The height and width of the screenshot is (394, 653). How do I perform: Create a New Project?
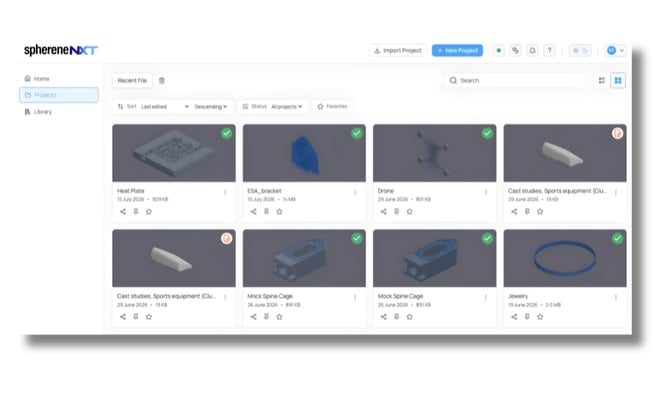point(457,50)
